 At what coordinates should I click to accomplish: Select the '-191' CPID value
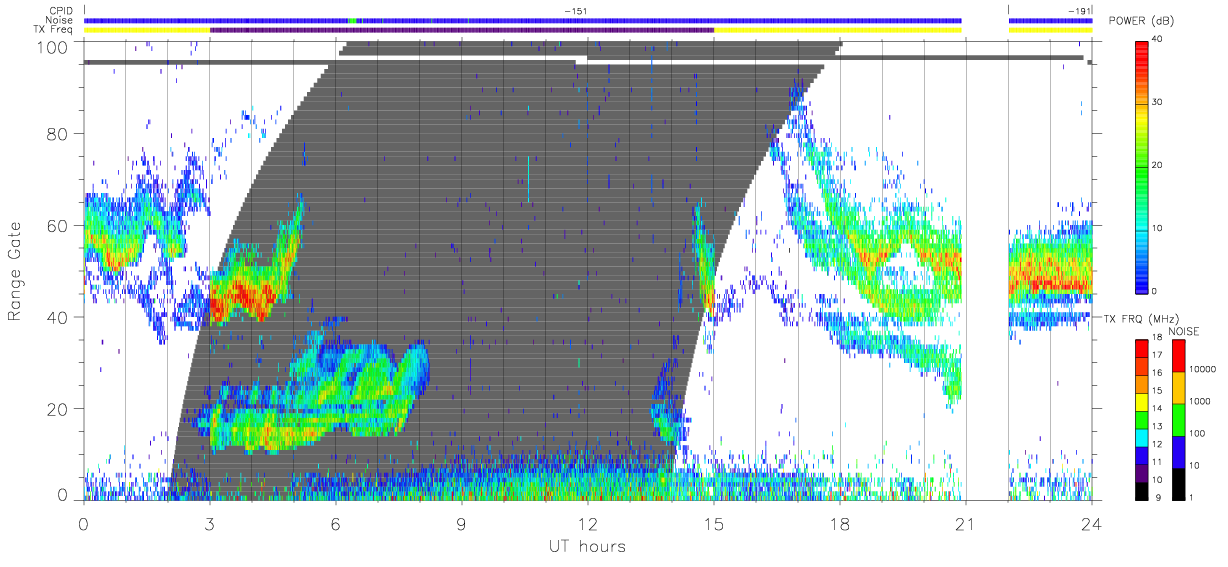(1079, 11)
